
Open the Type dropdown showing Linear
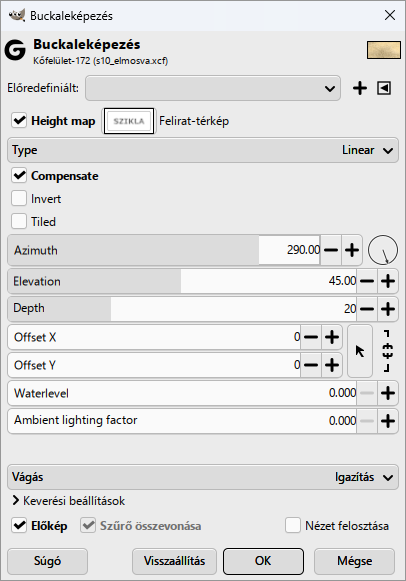pos(203,150)
